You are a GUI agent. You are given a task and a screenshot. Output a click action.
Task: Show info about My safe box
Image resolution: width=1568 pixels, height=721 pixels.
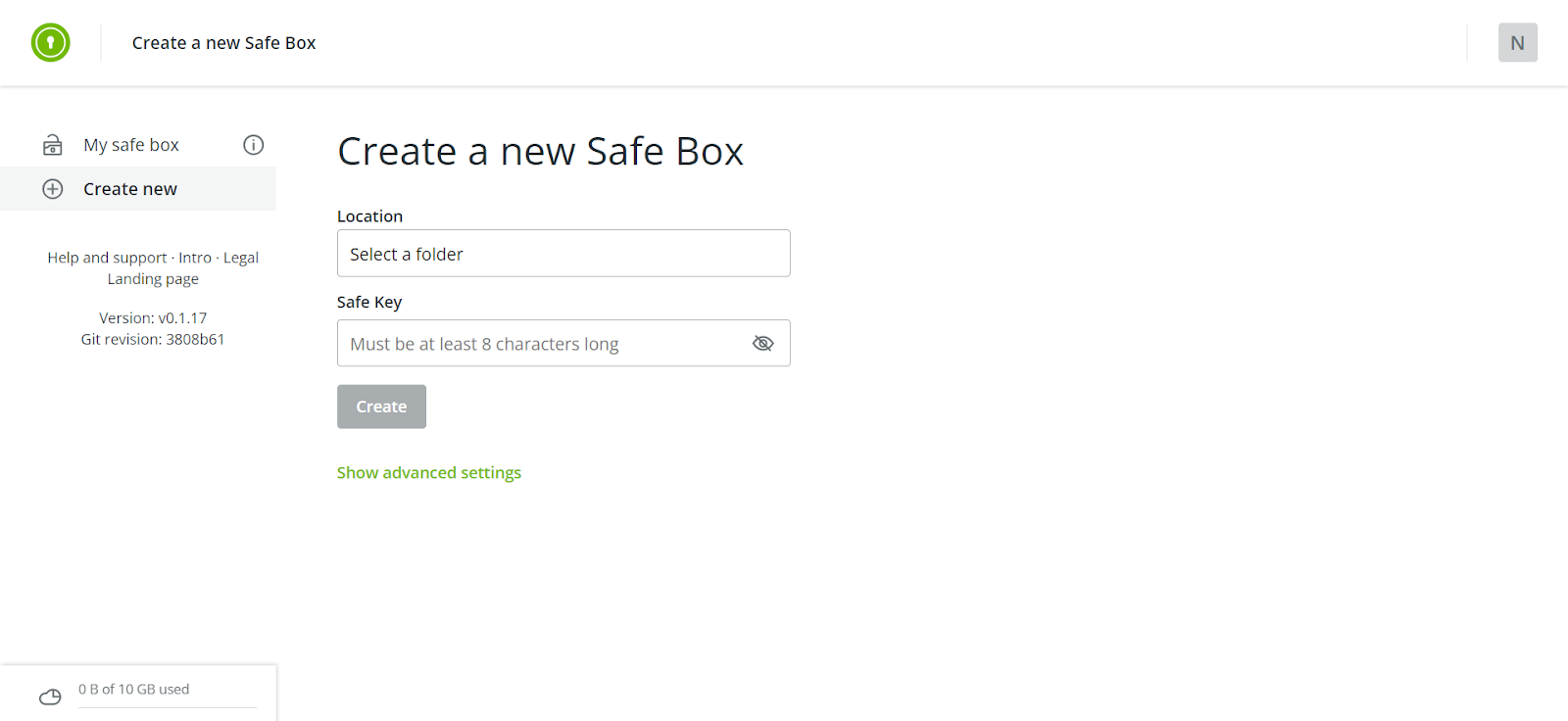point(254,145)
